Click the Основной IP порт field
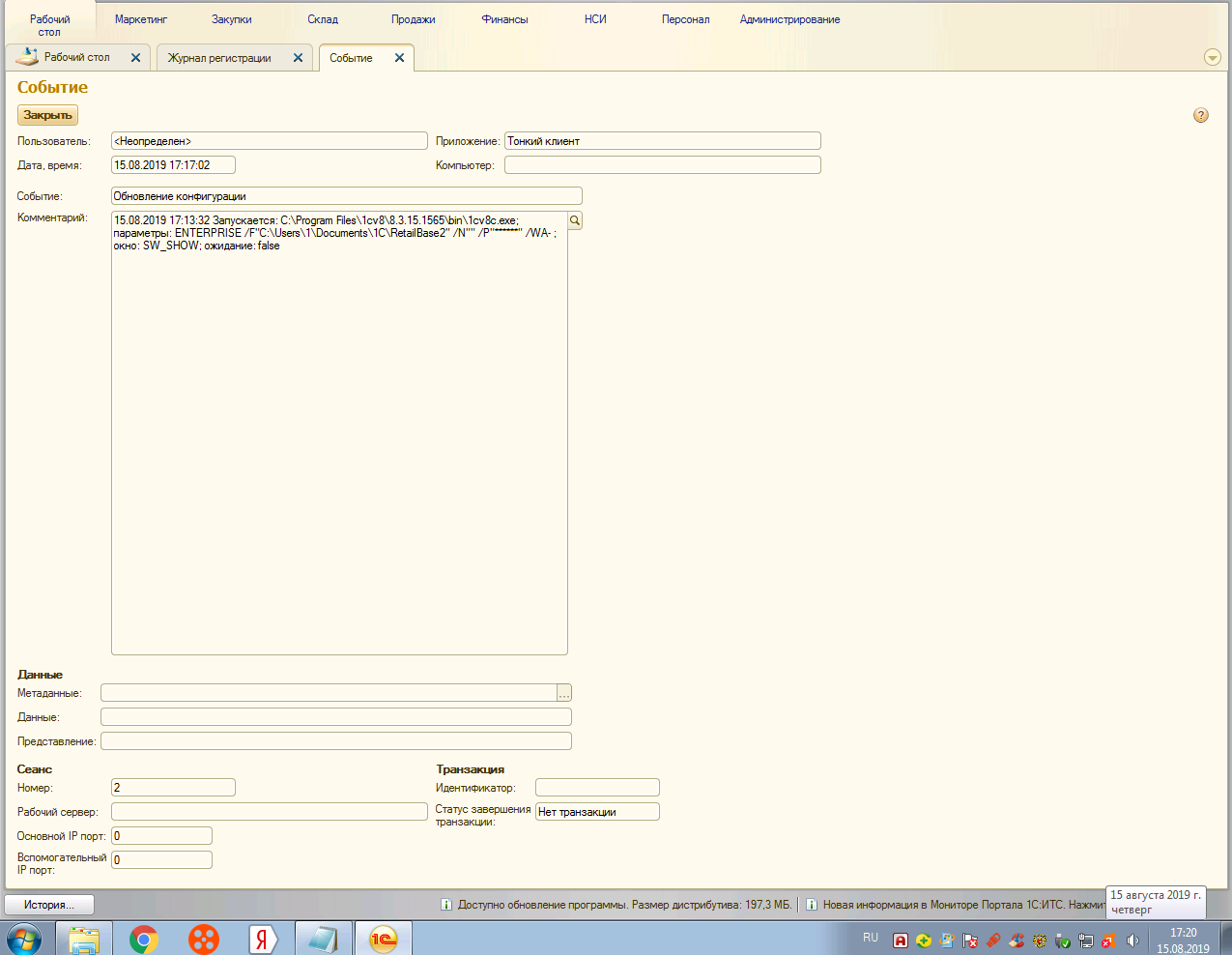The width and height of the screenshot is (1232, 955). 161,836
